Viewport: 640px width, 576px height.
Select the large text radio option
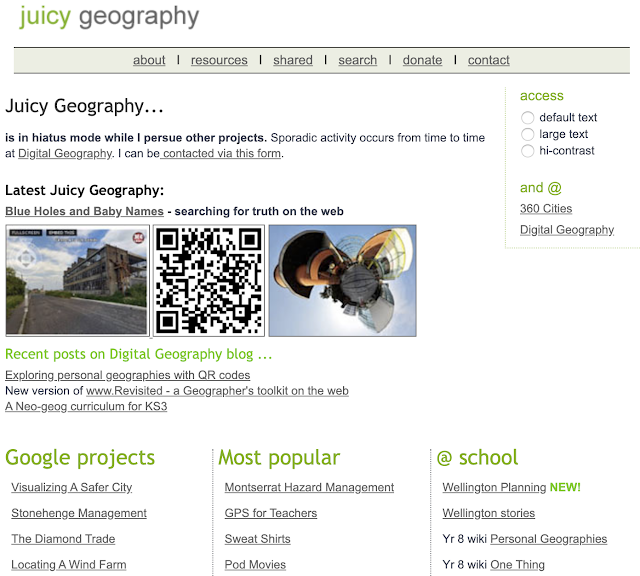(527, 134)
